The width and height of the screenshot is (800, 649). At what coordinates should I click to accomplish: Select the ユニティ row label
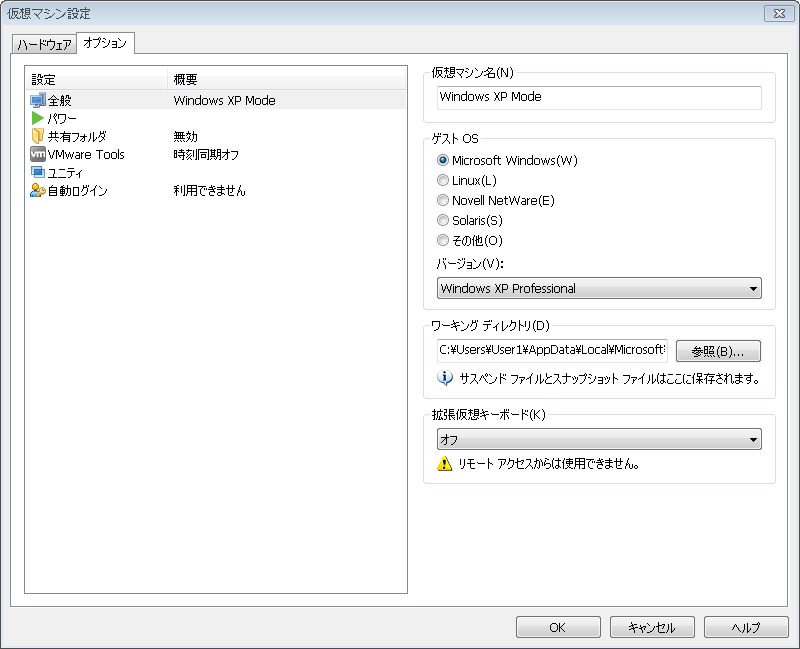tap(65, 172)
